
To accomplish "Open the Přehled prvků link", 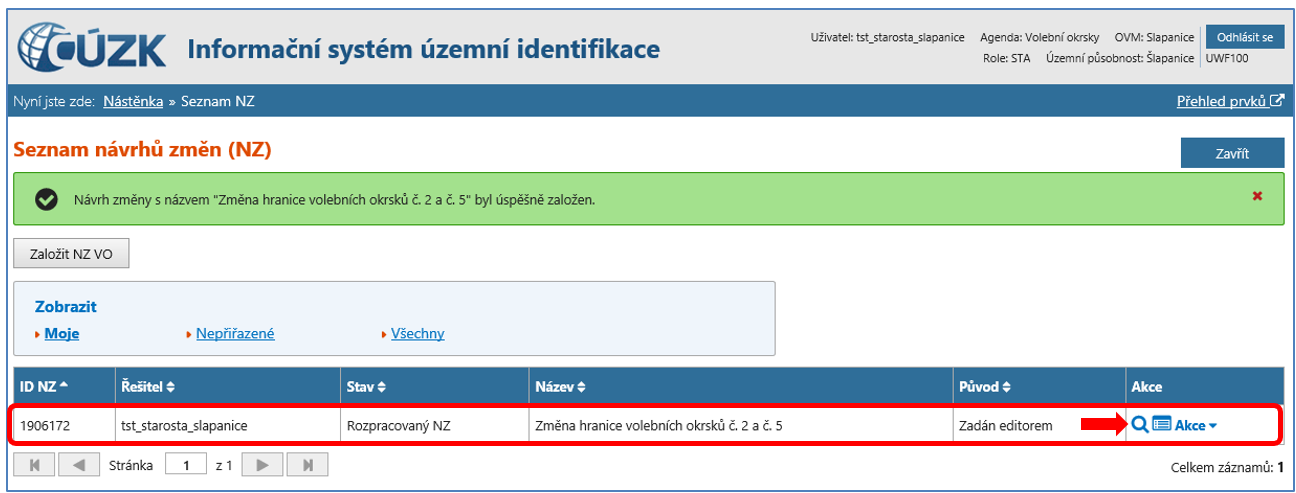I will 1229,101.
